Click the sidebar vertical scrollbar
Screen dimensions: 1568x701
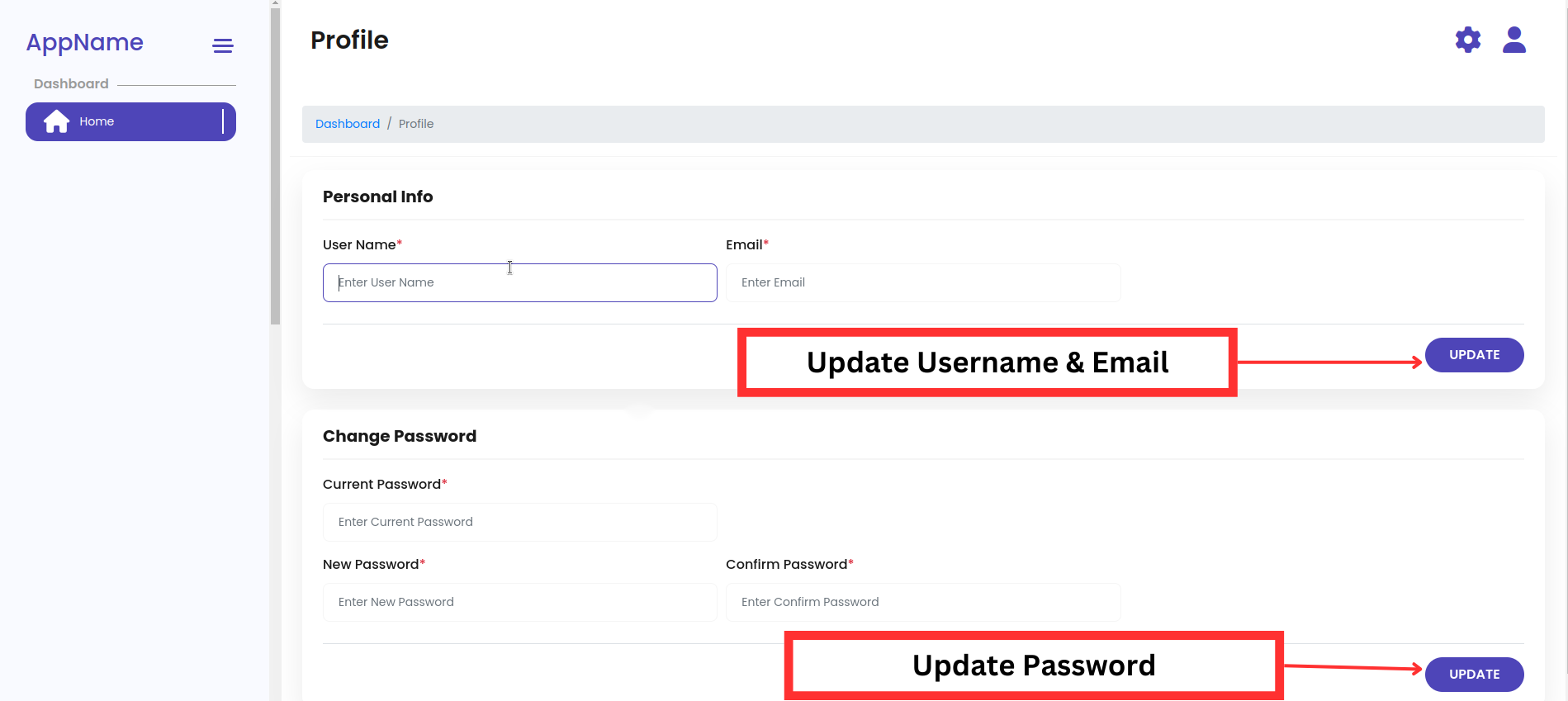[x=275, y=165]
